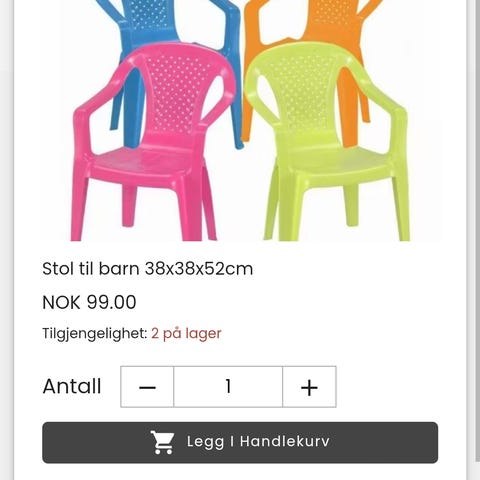Add item with Legg I Handlekurv button
This screenshot has height=480, width=480.
click(x=240, y=442)
